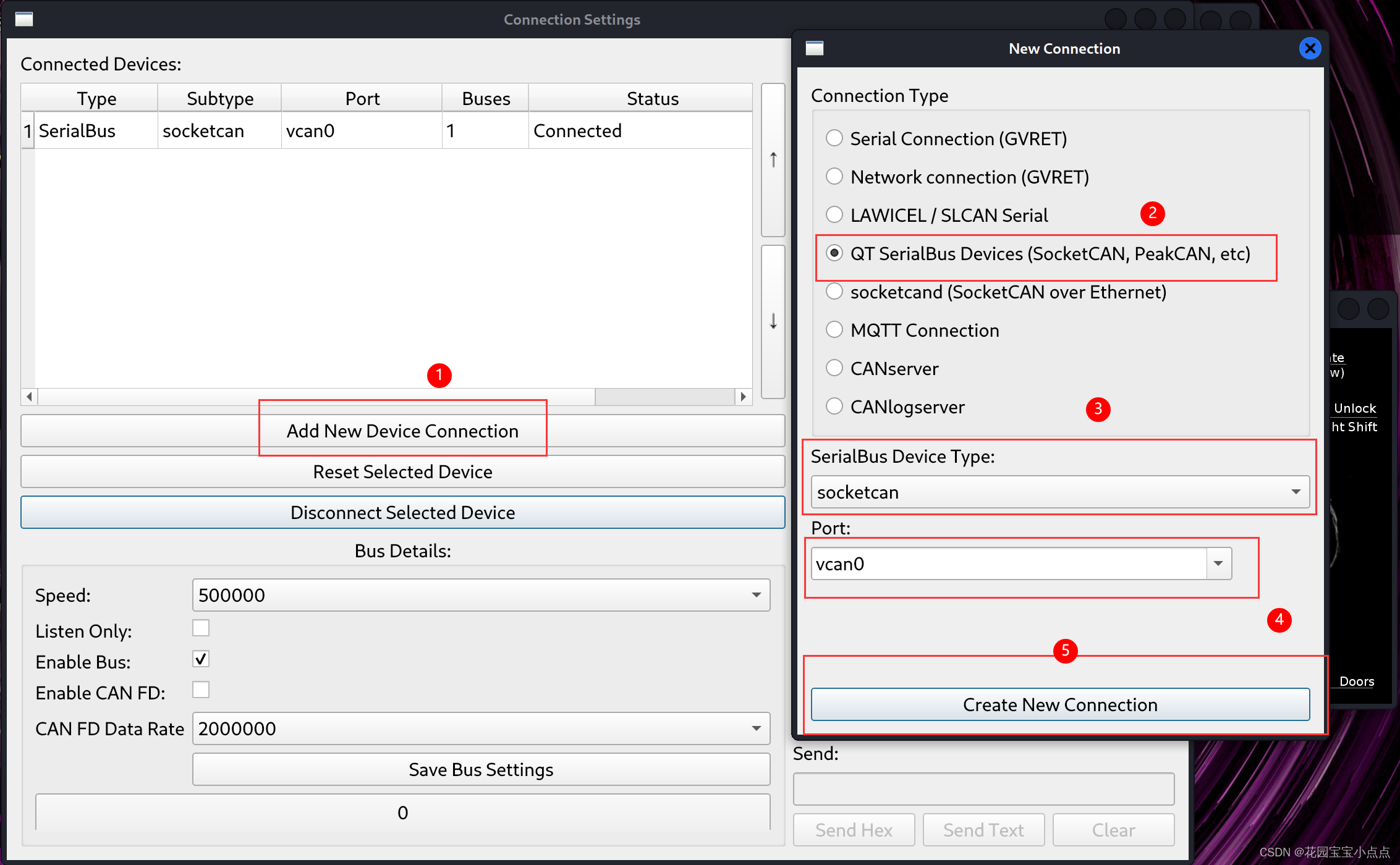
Task: Select row header 1 in device table
Action: pyautogui.click(x=28, y=130)
